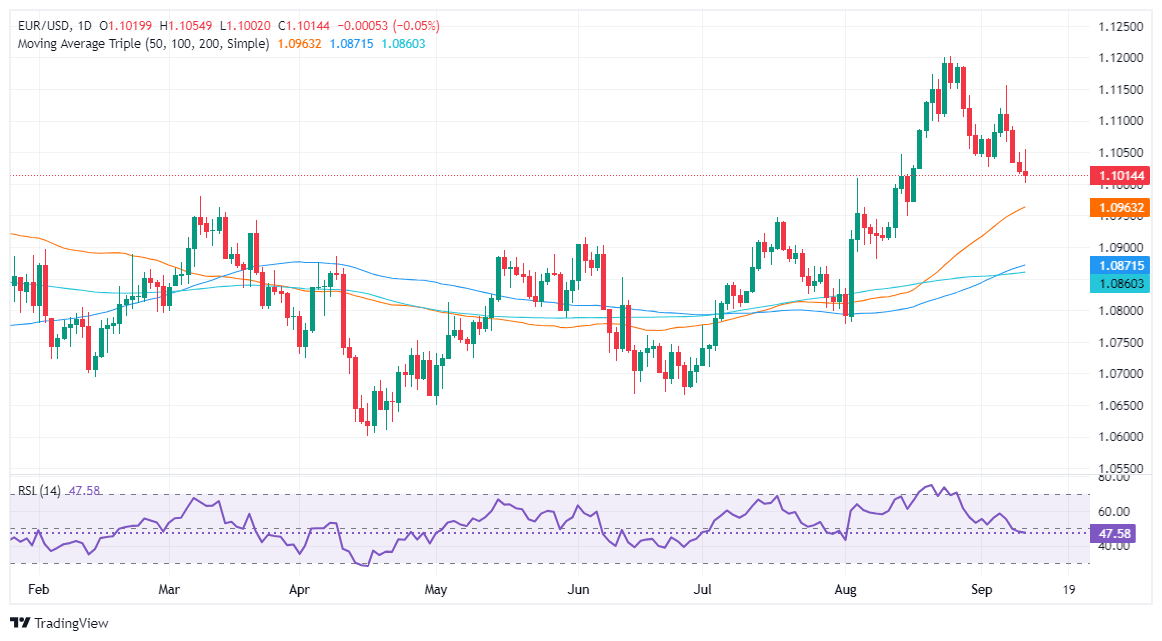Click the 1.06000 price scale label
The width and height of the screenshot is (1162, 641).
point(1120,436)
